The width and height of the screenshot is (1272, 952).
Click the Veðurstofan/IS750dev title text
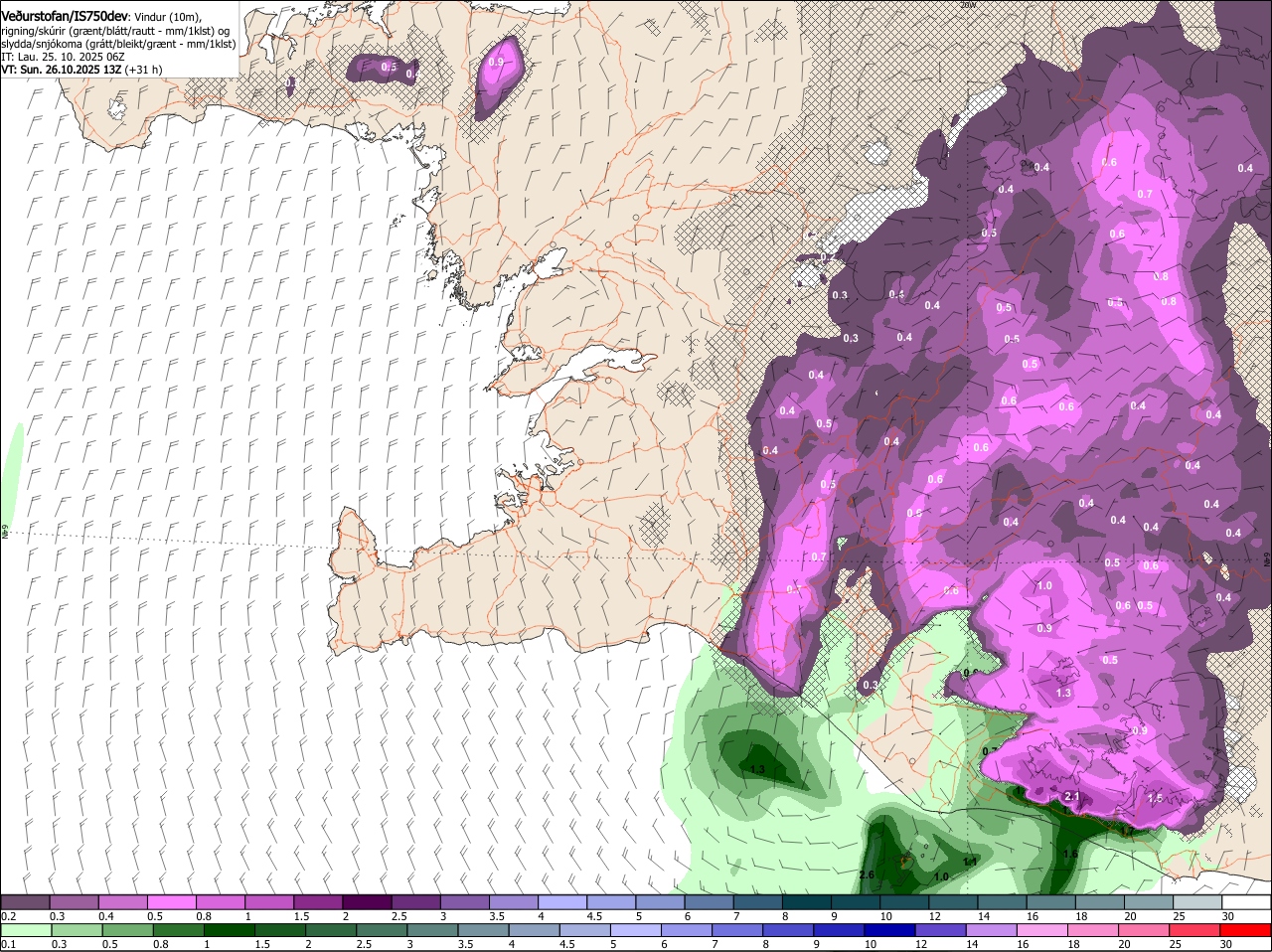tap(65, 17)
